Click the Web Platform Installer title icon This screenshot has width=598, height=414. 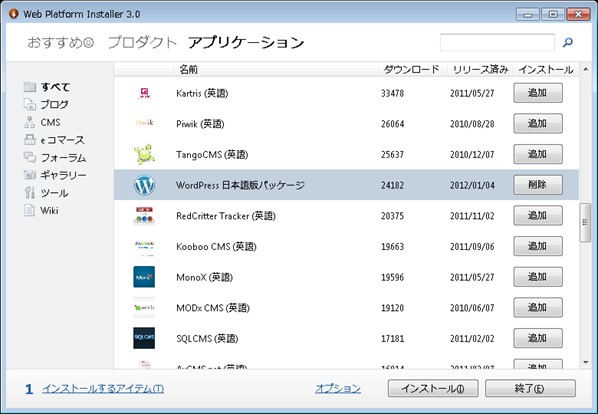point(14,14)
